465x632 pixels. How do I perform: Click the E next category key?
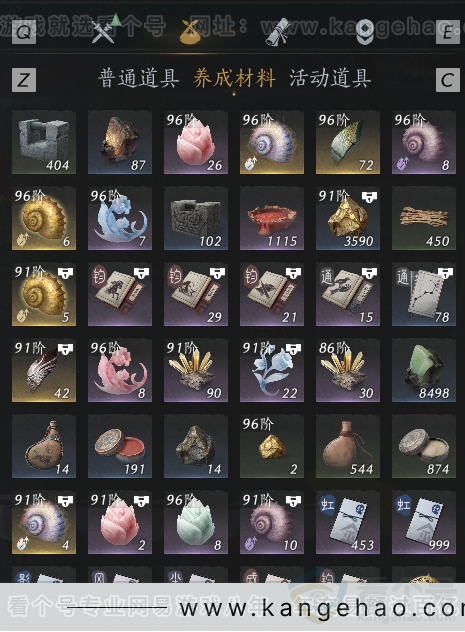(448, 32)
